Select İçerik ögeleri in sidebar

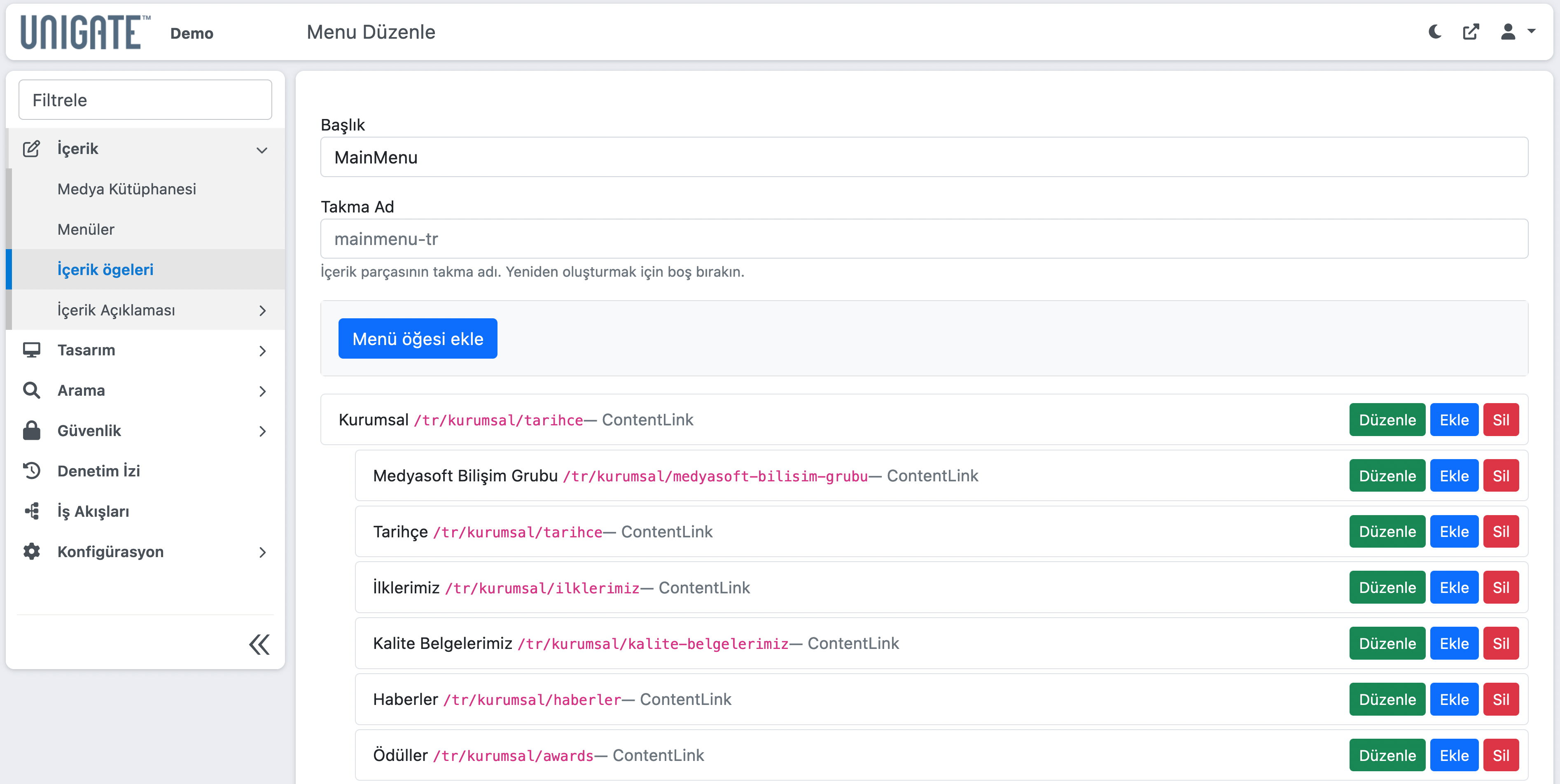(105, 269)
